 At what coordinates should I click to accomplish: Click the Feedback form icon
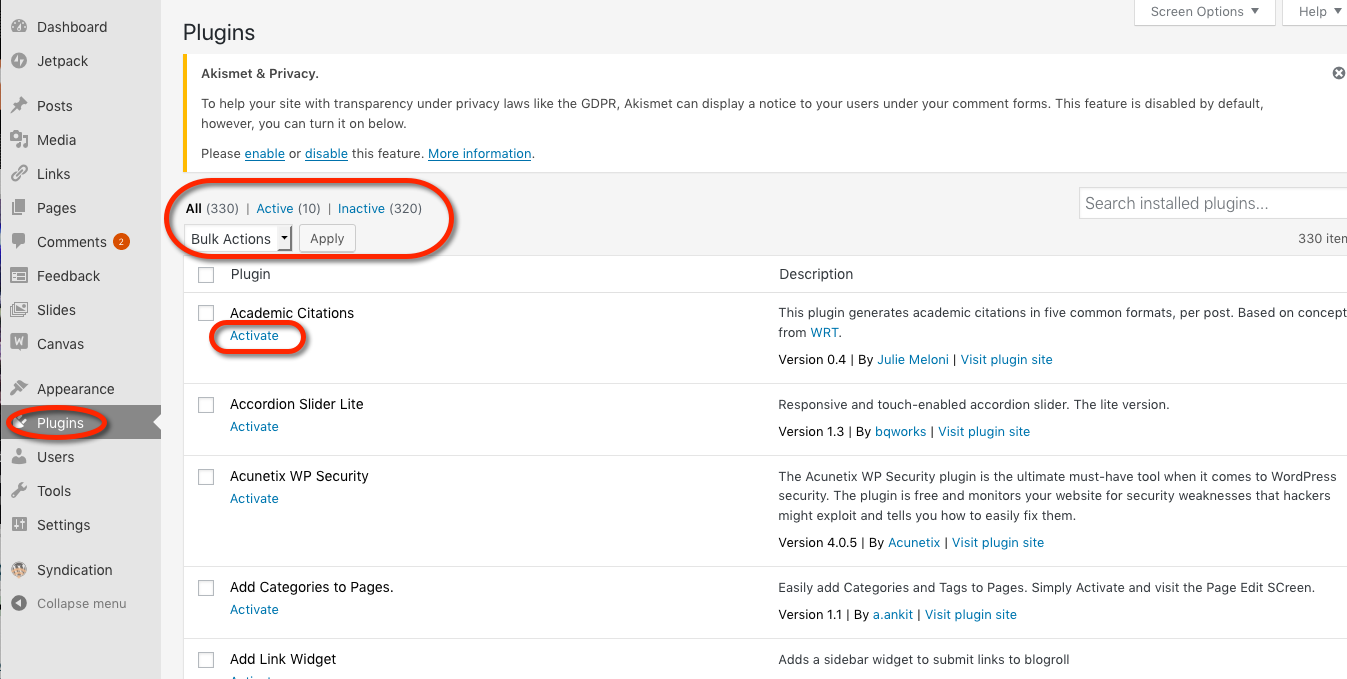pos(19,276)
